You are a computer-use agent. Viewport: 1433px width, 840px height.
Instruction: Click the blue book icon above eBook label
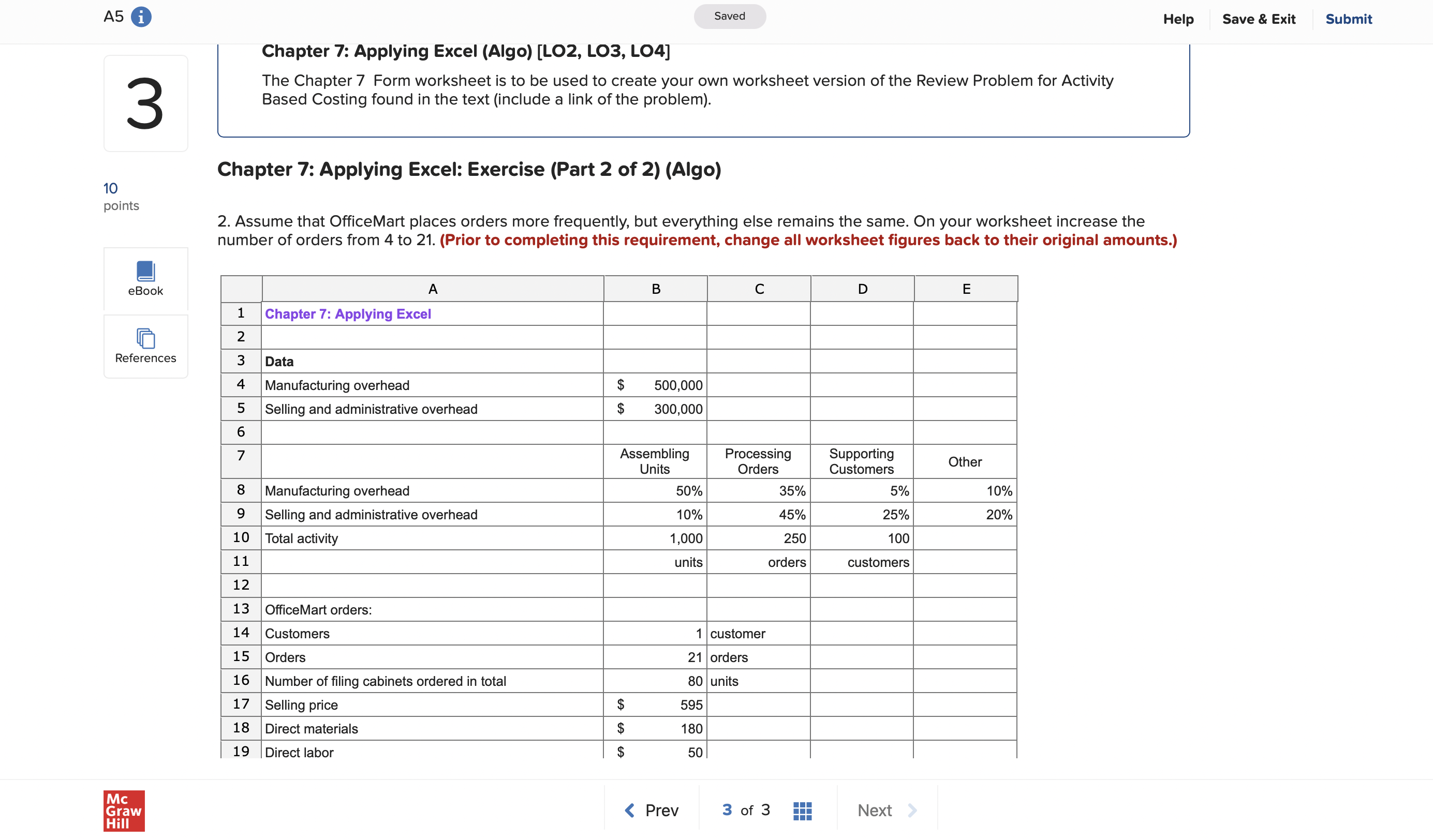coord(145,272)
